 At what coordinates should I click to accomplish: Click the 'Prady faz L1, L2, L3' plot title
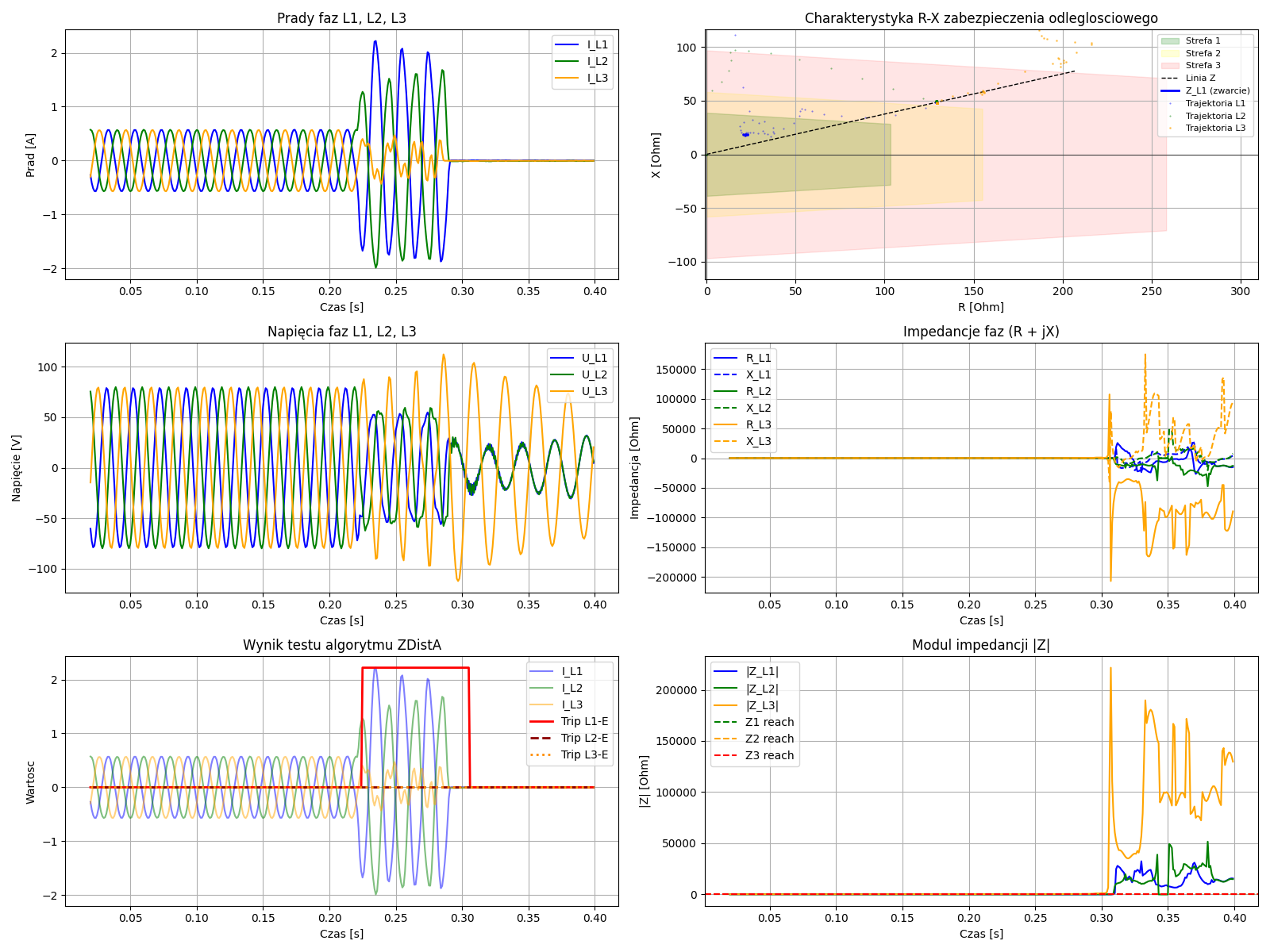click(341, 18)
